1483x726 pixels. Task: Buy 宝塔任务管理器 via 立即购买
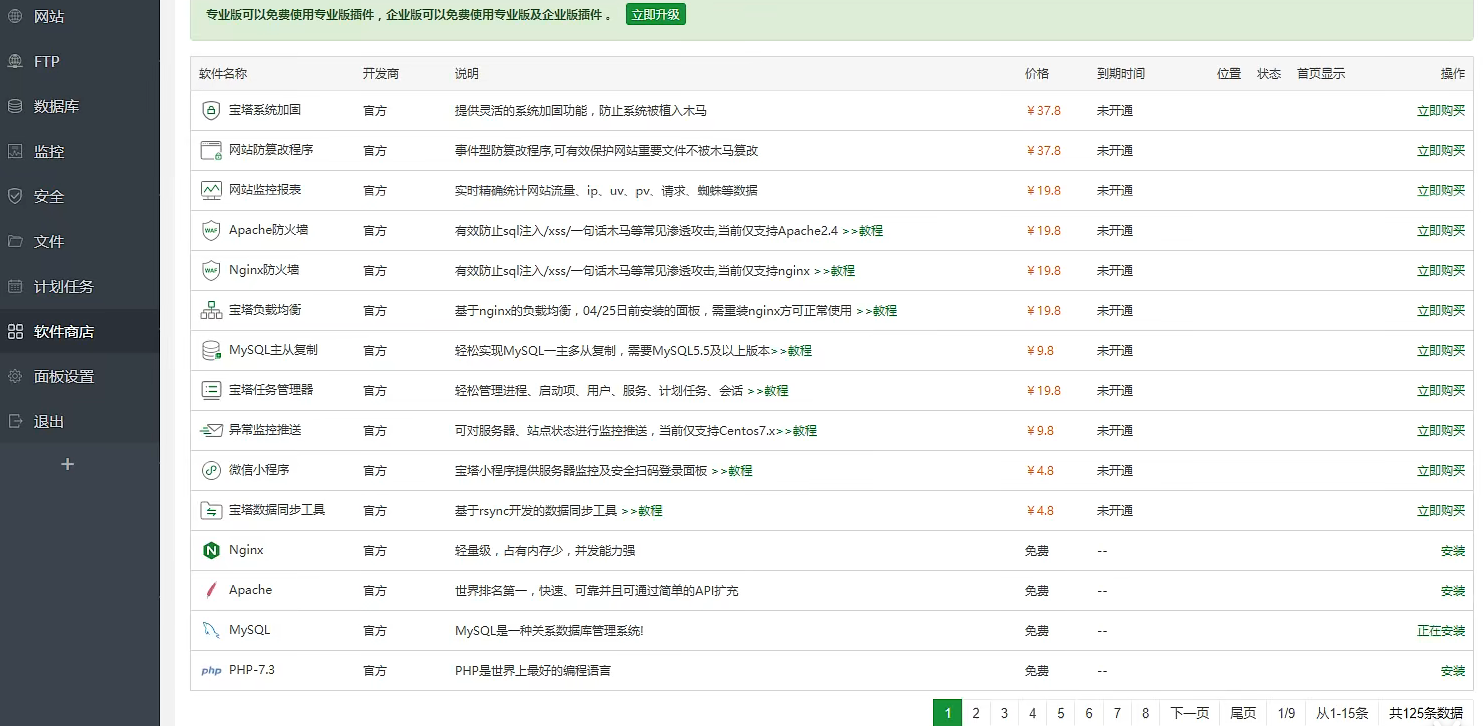(x=1441, y=391)
